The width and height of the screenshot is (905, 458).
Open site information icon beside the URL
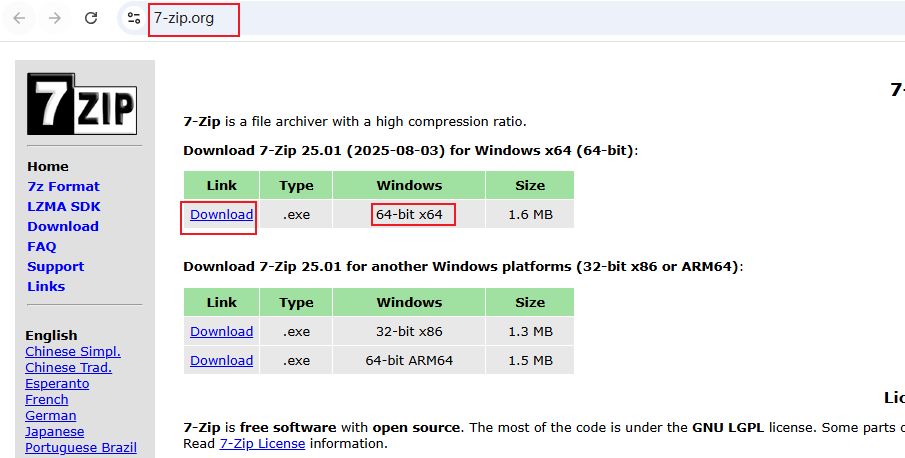click(x=134, y=18)
